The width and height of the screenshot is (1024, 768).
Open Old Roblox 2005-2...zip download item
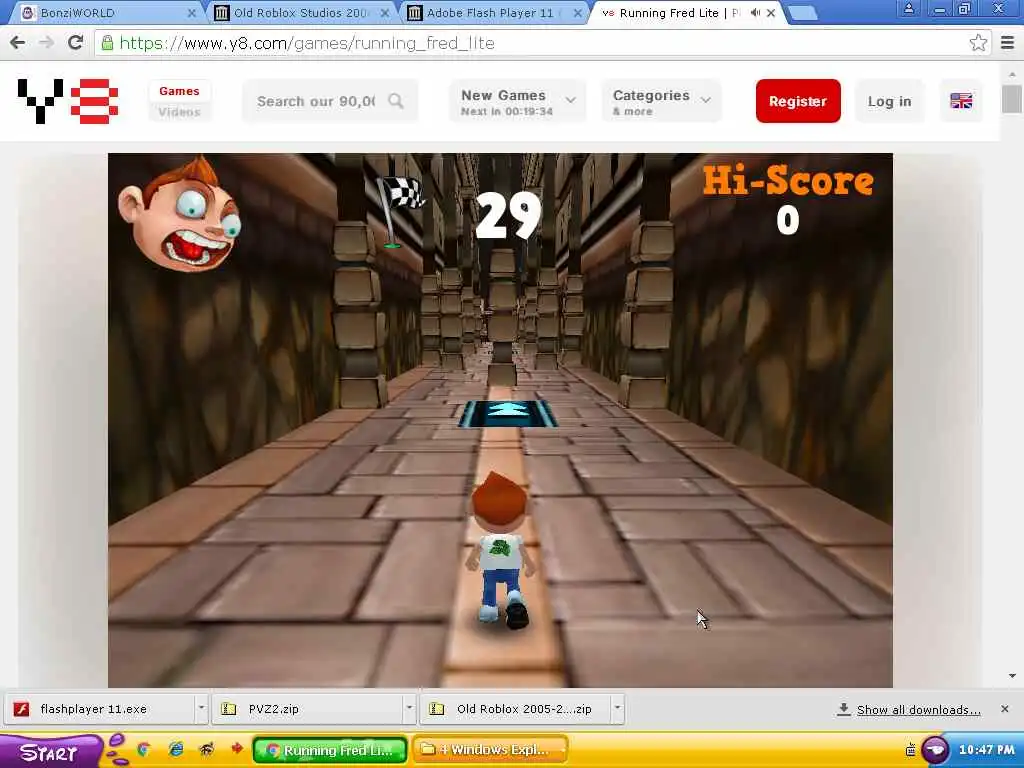516,709
